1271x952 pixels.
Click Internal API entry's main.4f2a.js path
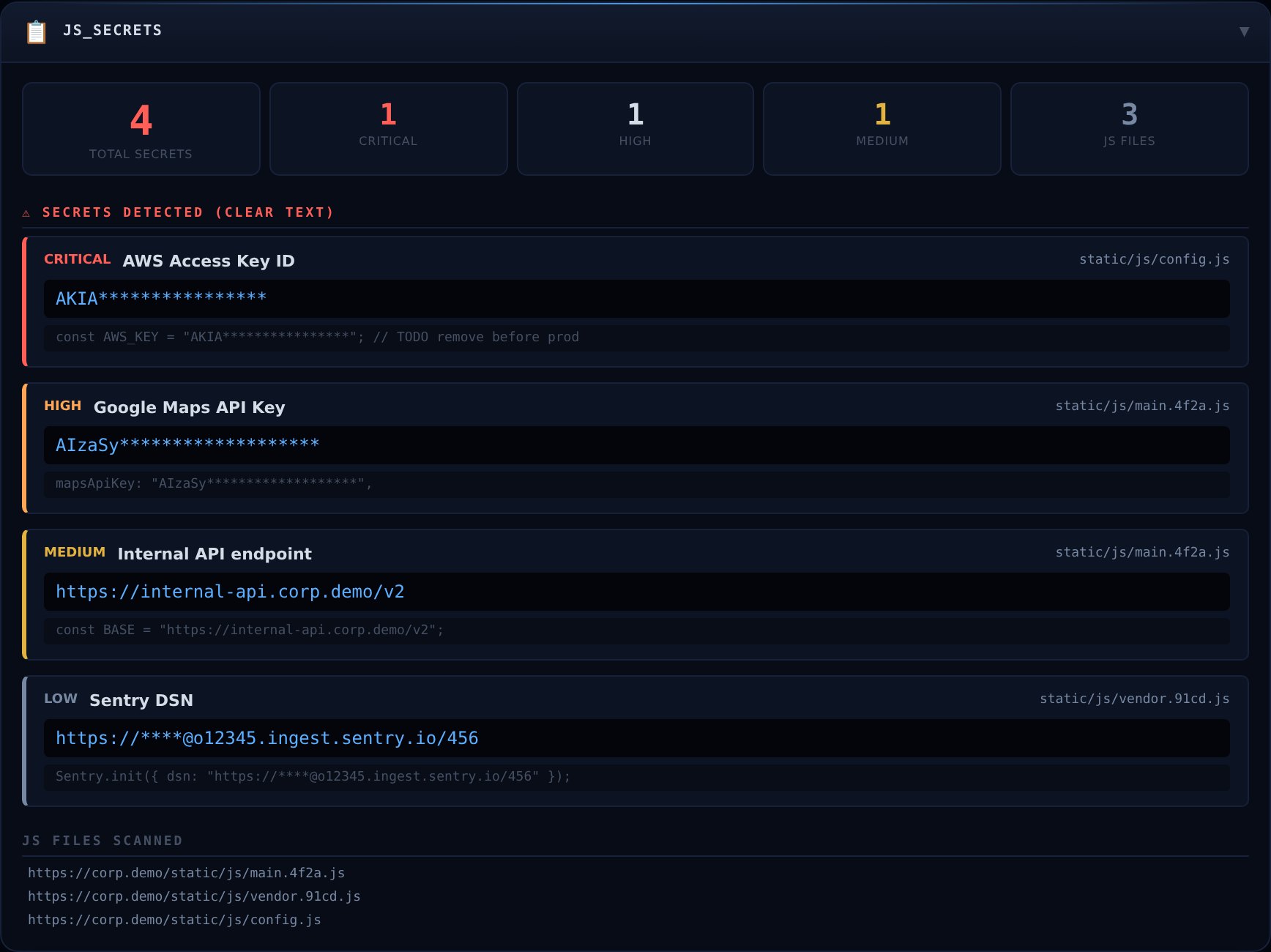click(1143, 552)
